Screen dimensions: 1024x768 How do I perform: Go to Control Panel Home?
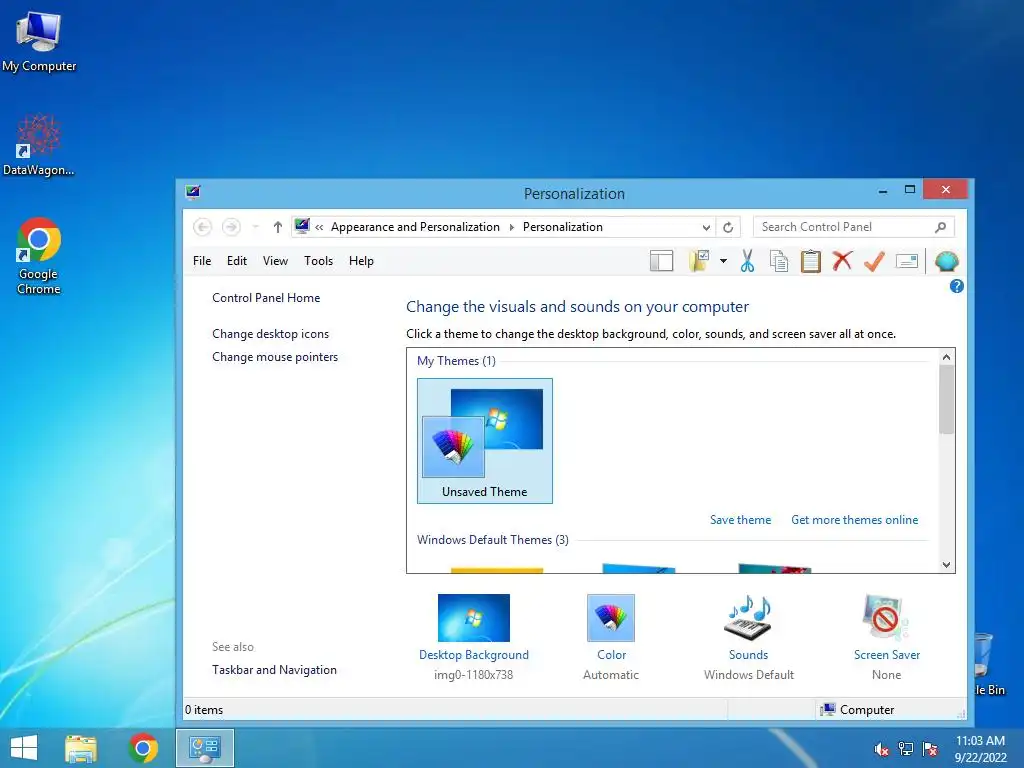(266, 298)
